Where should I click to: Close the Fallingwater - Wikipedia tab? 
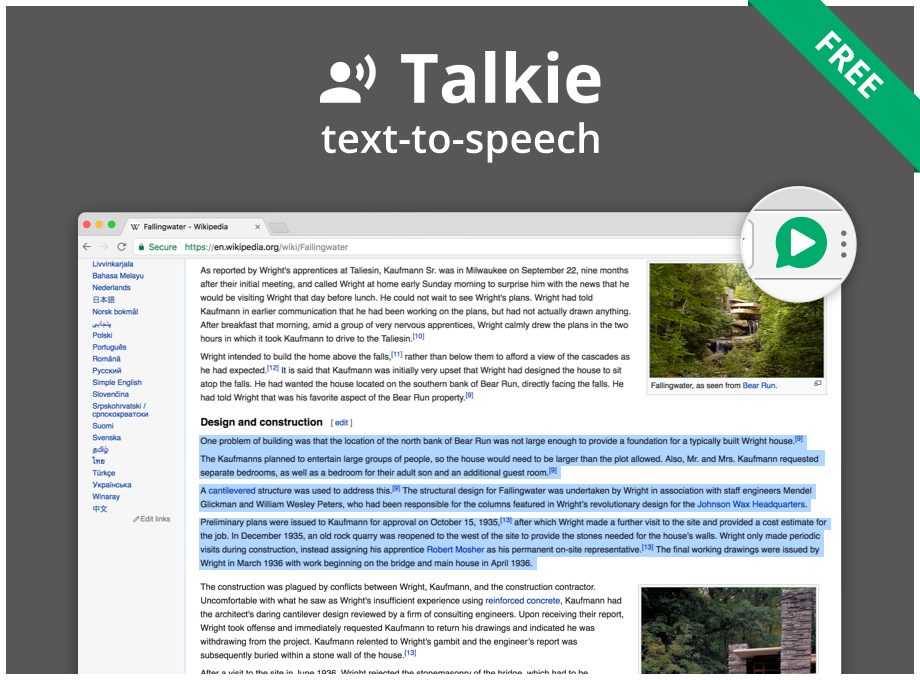click(257, 226)
